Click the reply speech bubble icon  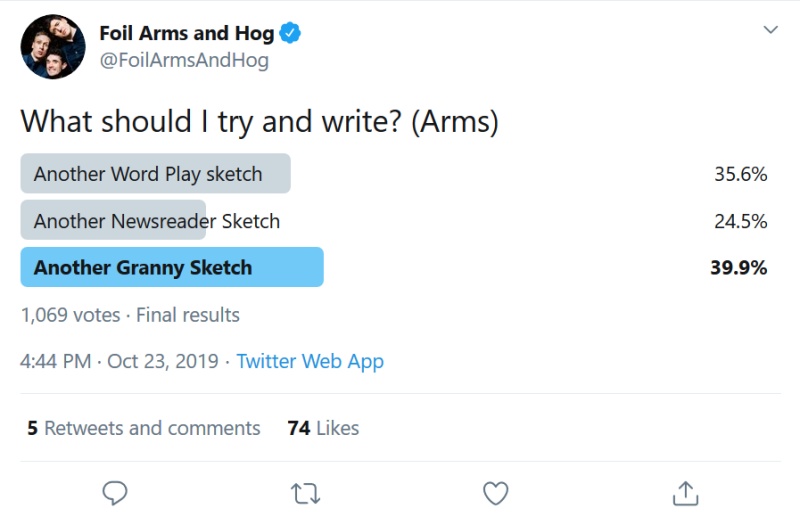(115, 493)
